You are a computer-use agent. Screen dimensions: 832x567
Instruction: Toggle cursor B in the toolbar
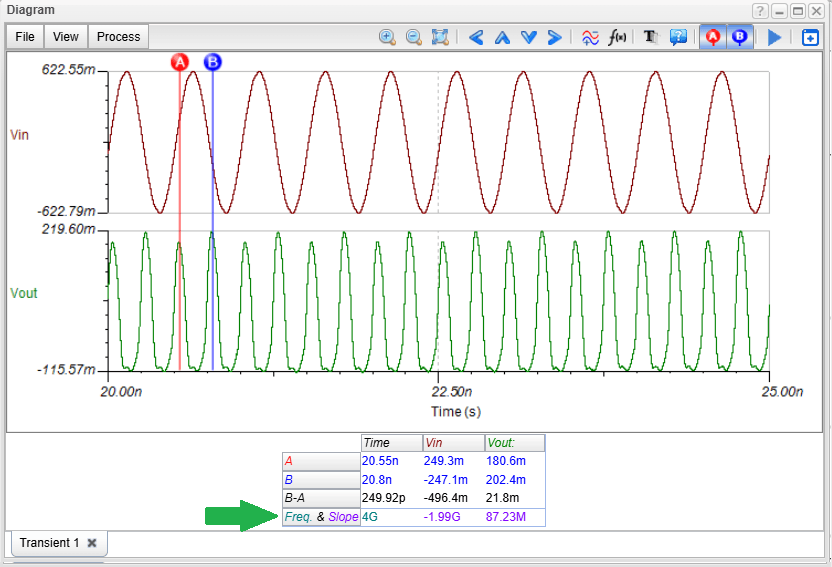[x=739, y=37]
